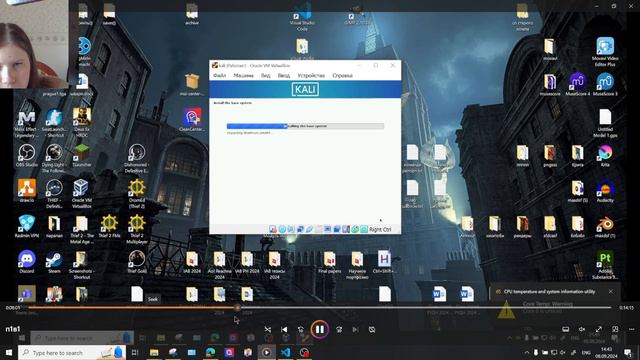The image size is (640, 360).
Task: Select the Radmin VPN desktop icon
Action: 27,226
